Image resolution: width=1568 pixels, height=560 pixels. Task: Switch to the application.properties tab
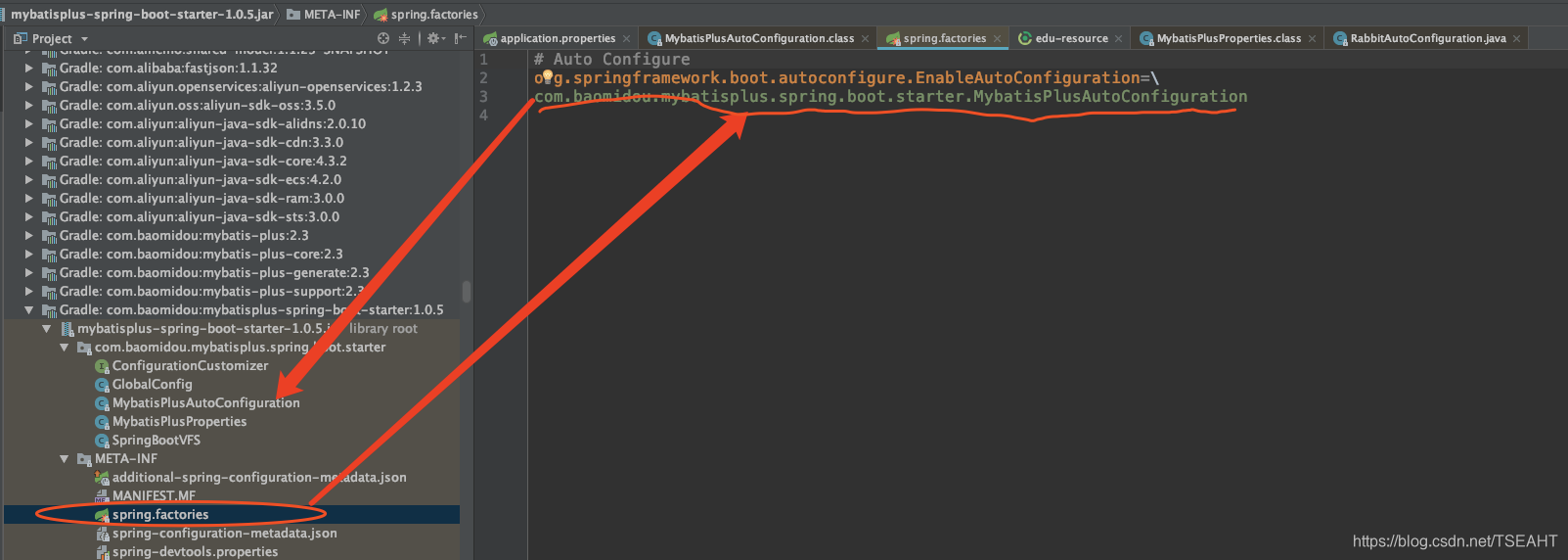pyautogui.click(x=558, y=38)
